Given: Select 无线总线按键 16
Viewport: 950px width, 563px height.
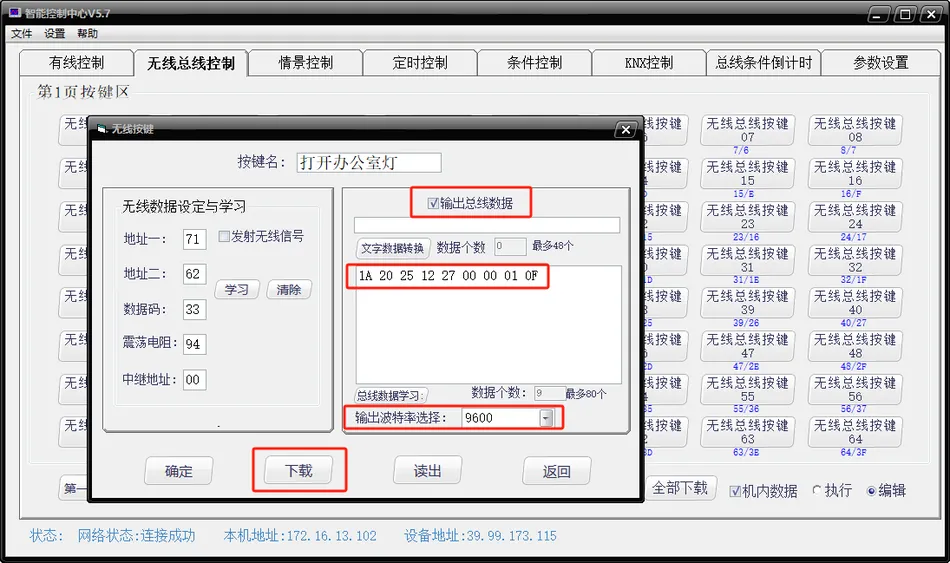Looking at the screenshot, I should pyautogui.click(x=855, y=173).
